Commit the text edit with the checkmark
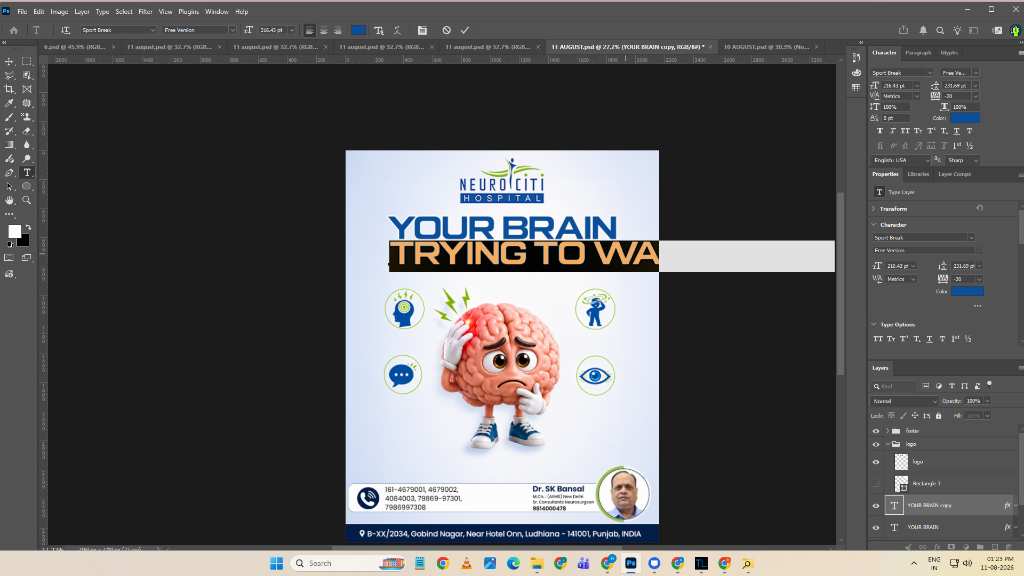1024x576 pixels. tap(465, 30)
